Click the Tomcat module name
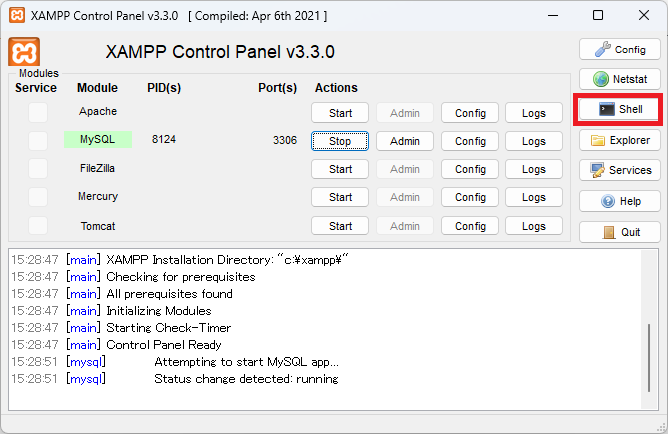Image resolution: width=668 pixels, height=434 pixels. click(98, 226)
